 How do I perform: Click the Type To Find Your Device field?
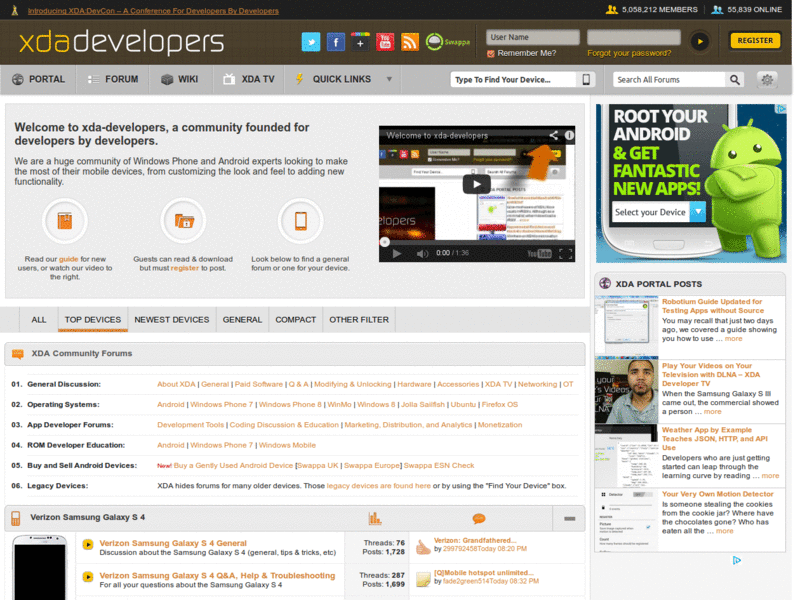pos(514,80)
